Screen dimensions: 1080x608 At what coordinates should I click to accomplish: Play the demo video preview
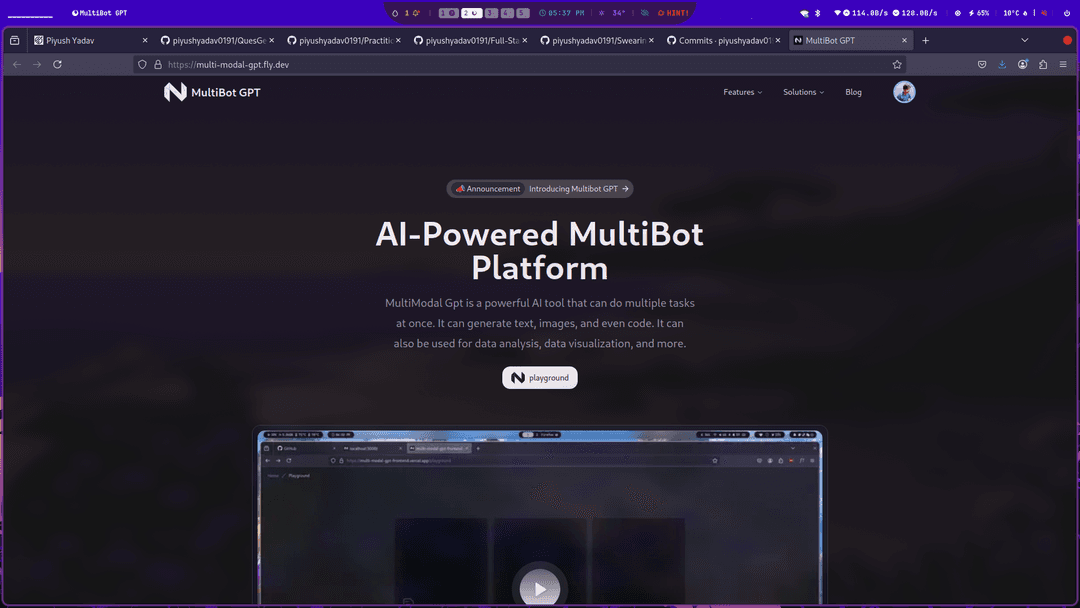(x=540, y=588)
